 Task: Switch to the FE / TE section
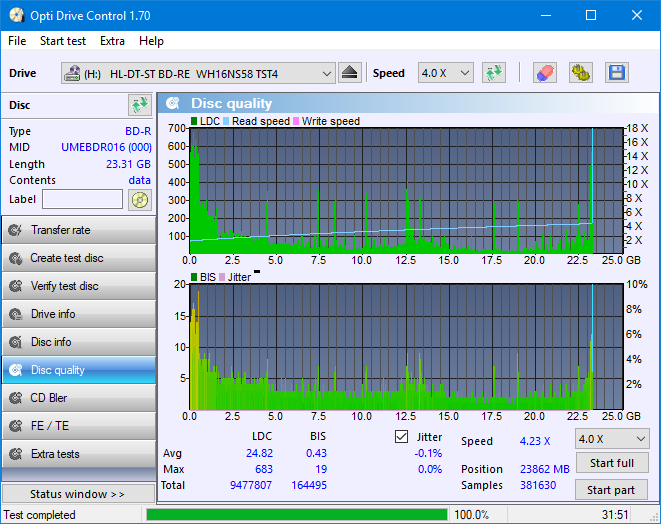(x=79, y=426)
